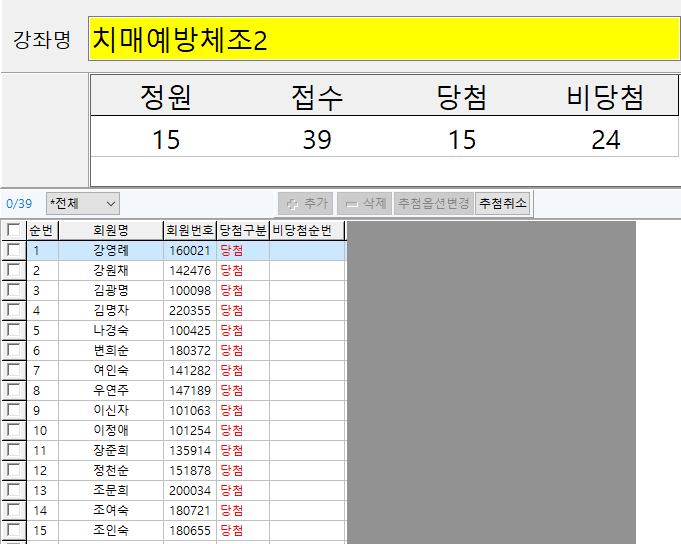681x544 pixels.
Task: Check the box for row 변희순
Action: pos(13,350)
